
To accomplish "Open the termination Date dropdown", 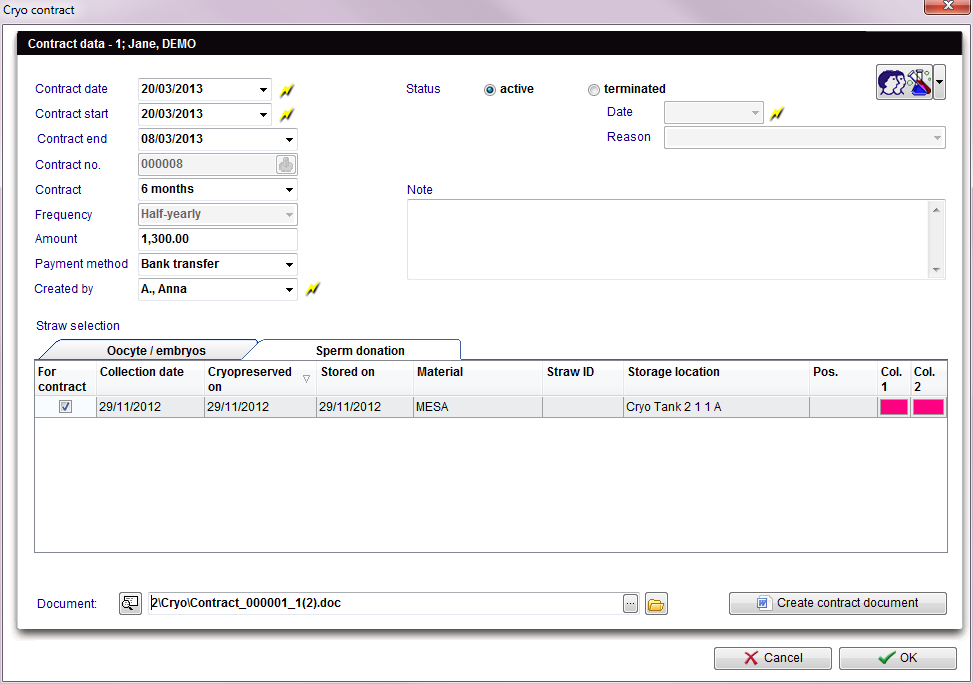I will (755, 113).
